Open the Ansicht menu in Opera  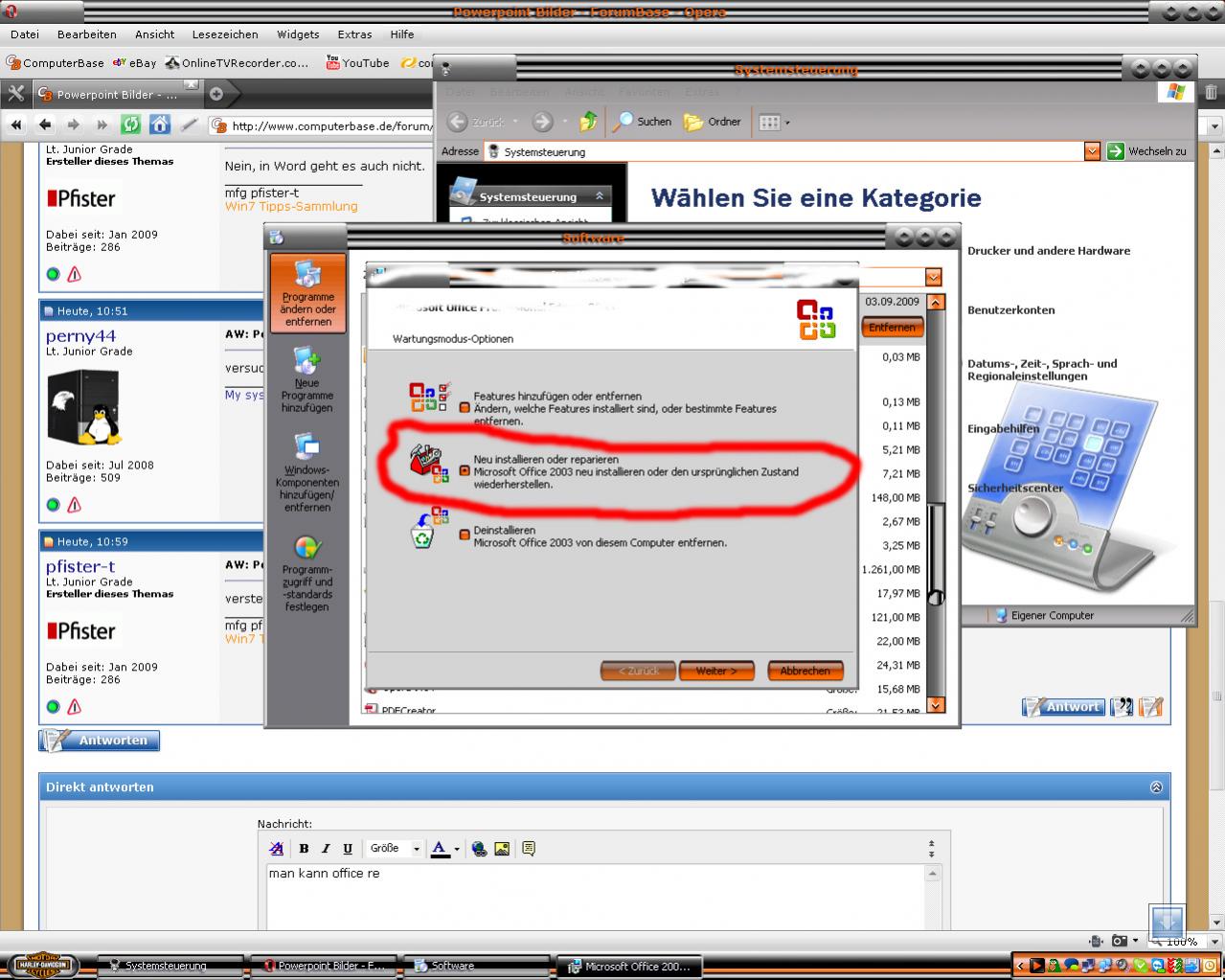(x=154, y=34)
